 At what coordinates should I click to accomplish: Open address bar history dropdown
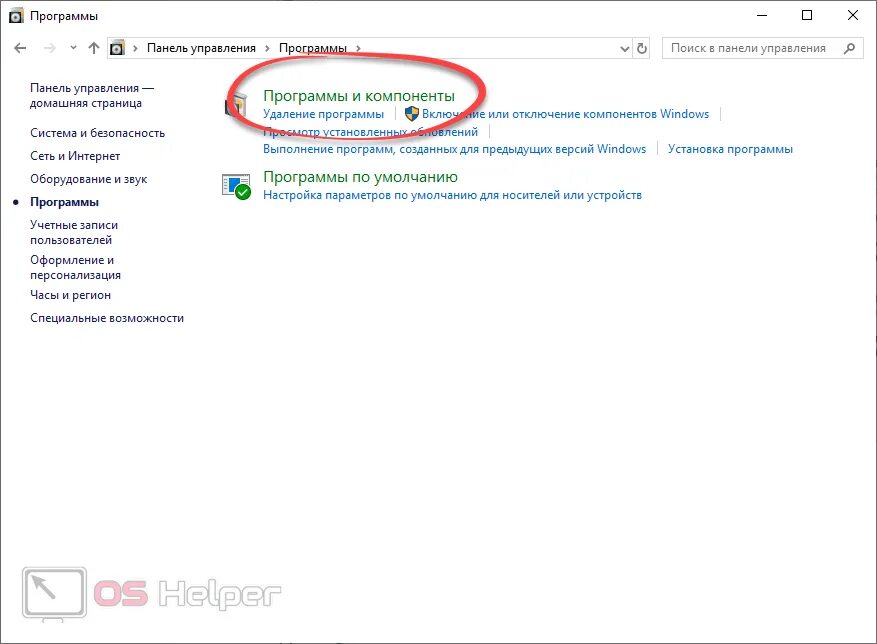coord(625,49)
